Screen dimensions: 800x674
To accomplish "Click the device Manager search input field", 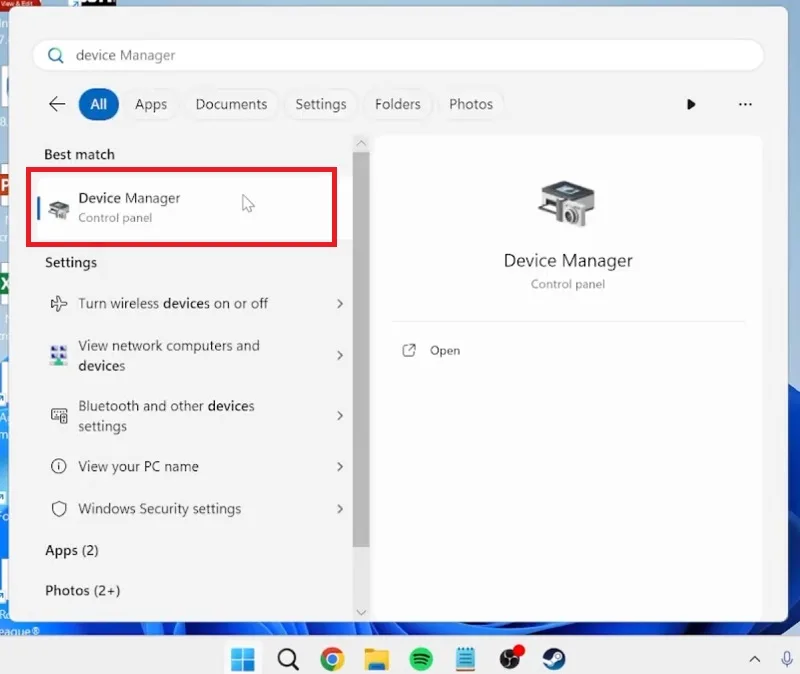I will click(398, 55).
